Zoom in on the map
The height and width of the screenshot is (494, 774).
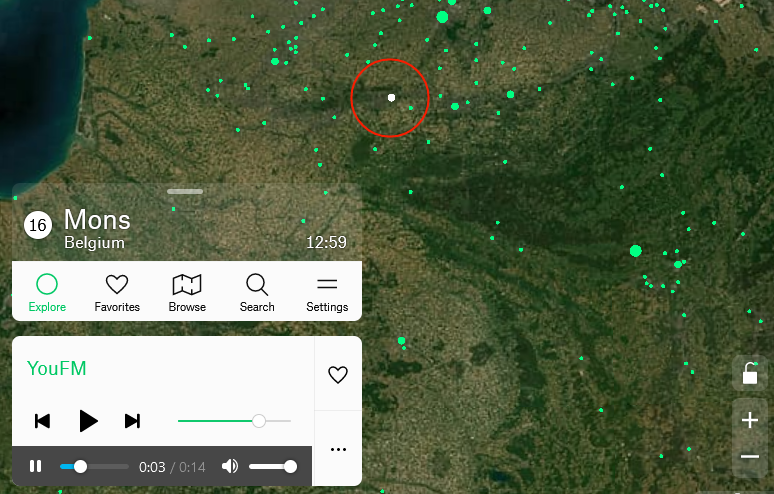coord(749,420)
